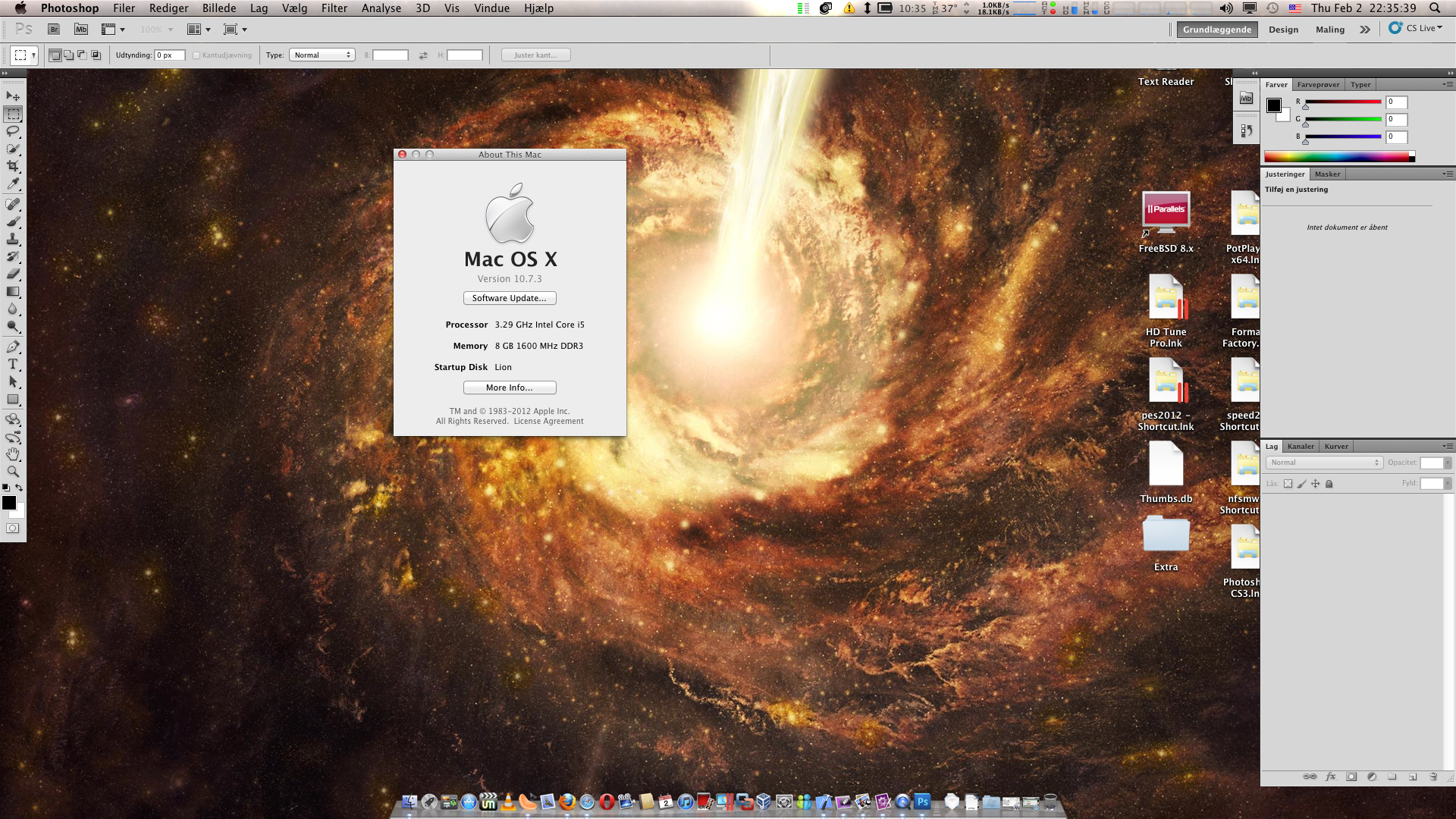Open the Type dropdown set to Normal
The height and width of the screenshot is (819, 1456).
pos(322,55)
